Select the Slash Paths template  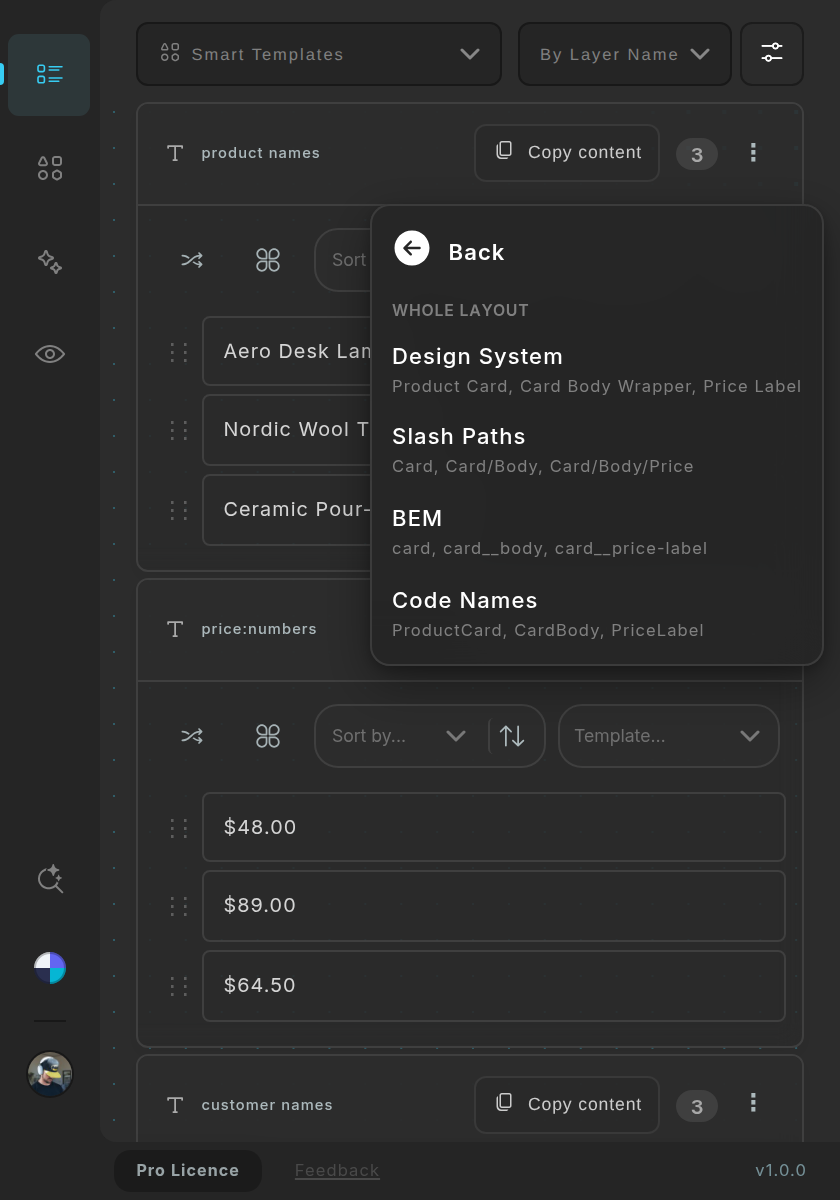596,450
